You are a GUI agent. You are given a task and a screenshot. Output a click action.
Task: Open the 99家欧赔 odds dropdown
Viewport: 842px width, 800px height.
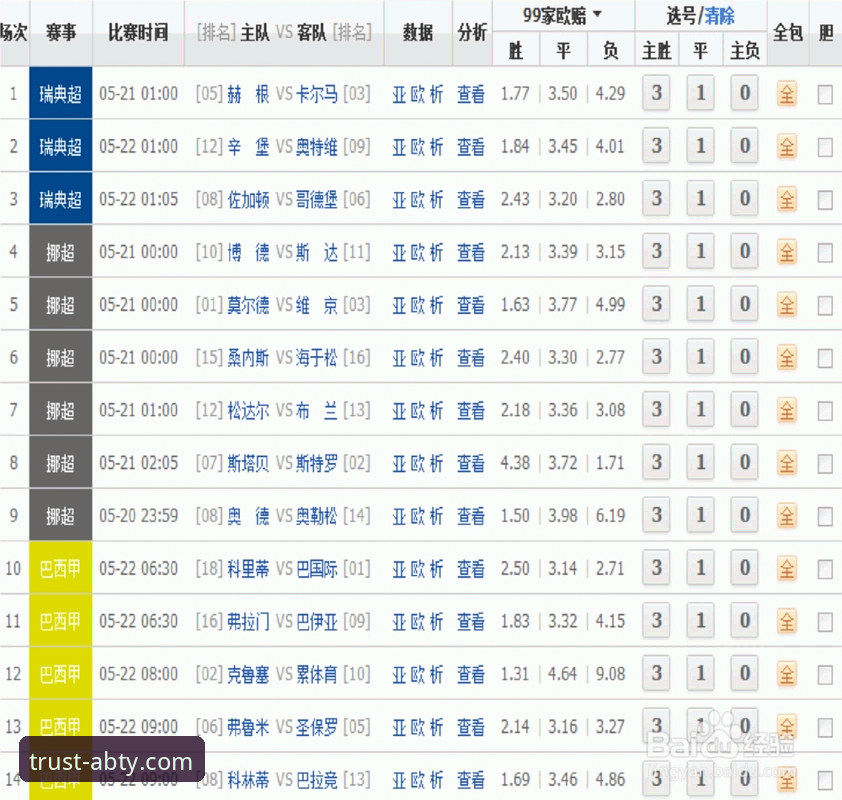pos(563,16)
